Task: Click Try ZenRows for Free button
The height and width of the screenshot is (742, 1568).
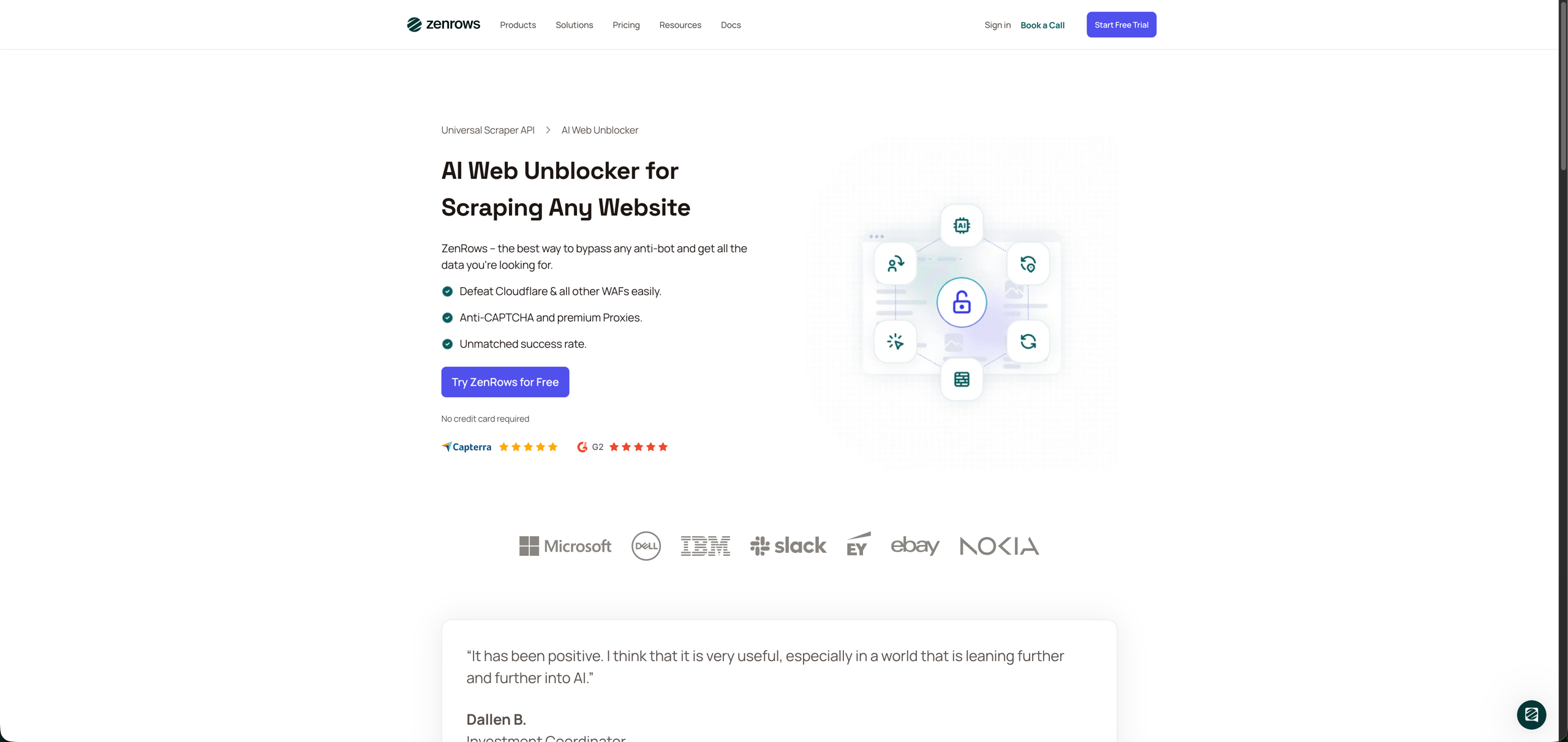Action: click(505, 382)
